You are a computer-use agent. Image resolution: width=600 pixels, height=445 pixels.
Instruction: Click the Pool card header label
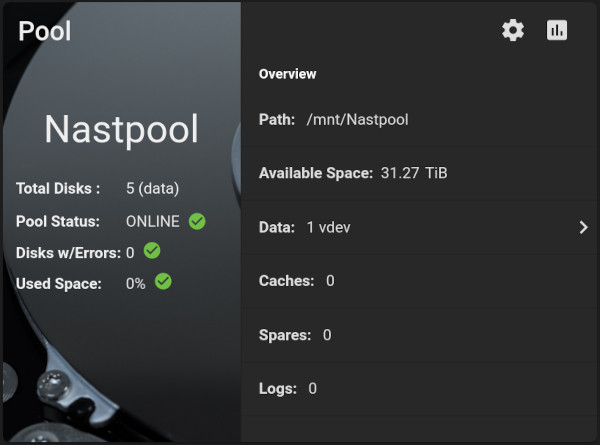(x=45, y=31)
